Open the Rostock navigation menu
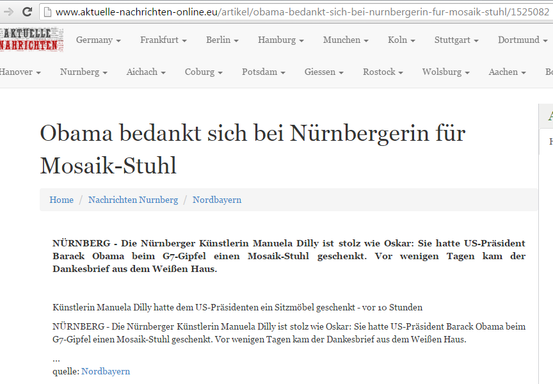 383,72
